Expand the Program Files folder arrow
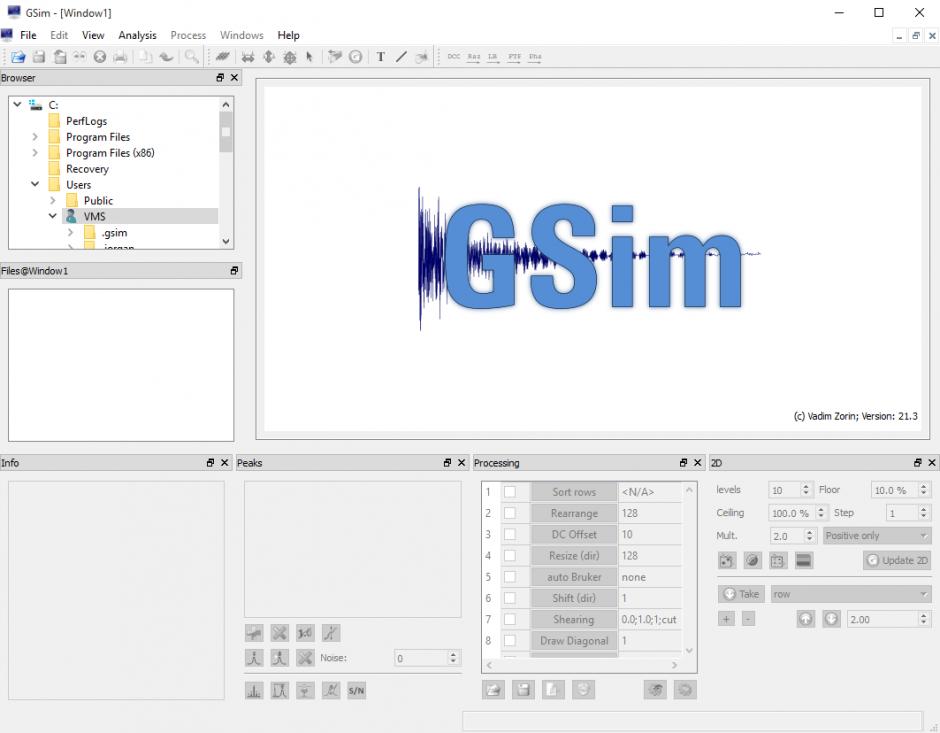The image size is (940, 733). click(35, 137)
